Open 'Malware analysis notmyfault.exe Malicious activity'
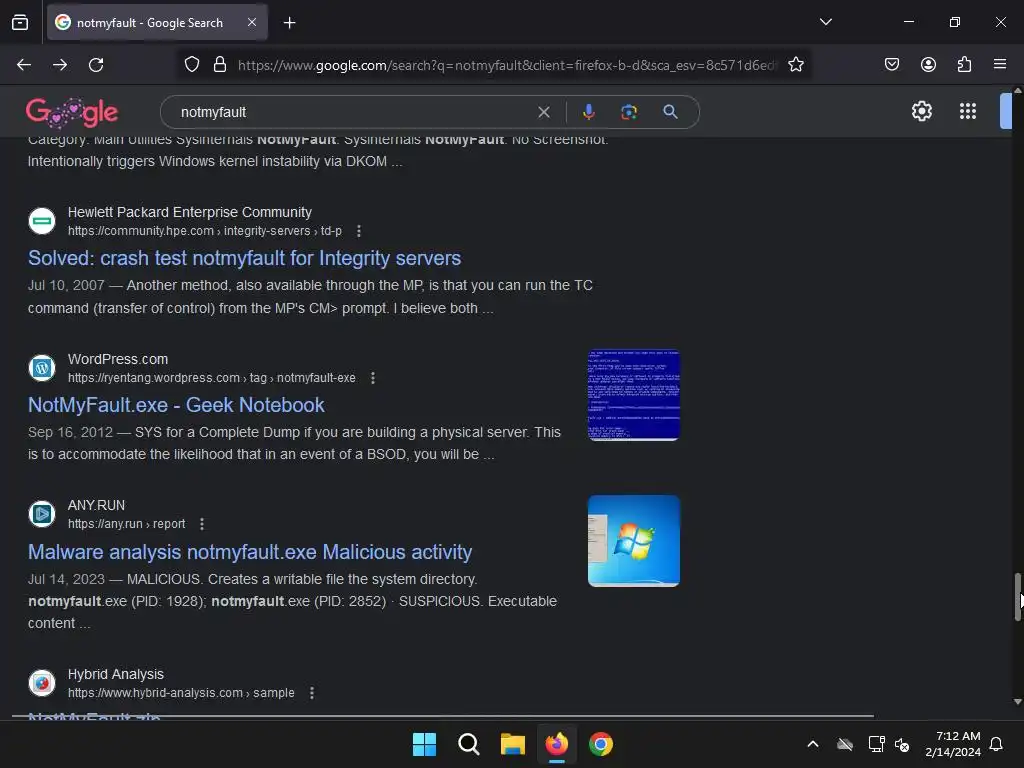This screenshot has height=768, width=1024. pyautogui.click(x=249, y=552)
